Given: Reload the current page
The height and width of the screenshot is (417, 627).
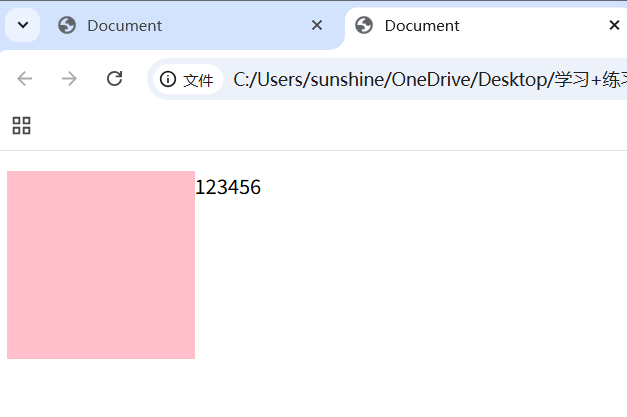Looking at the screenshot, I should [114, 78].
